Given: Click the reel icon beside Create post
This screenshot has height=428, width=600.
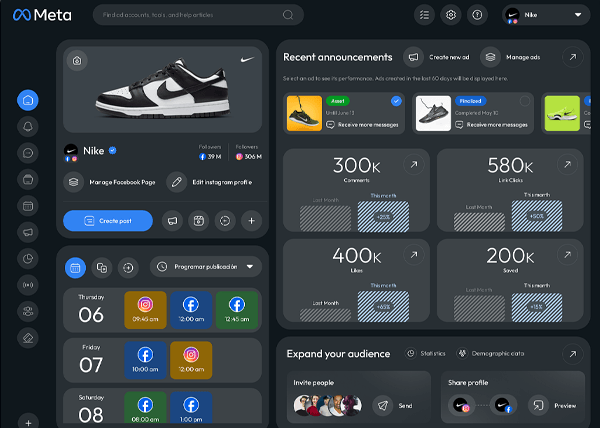Looking at the screenshot, I should coord(199,221).
